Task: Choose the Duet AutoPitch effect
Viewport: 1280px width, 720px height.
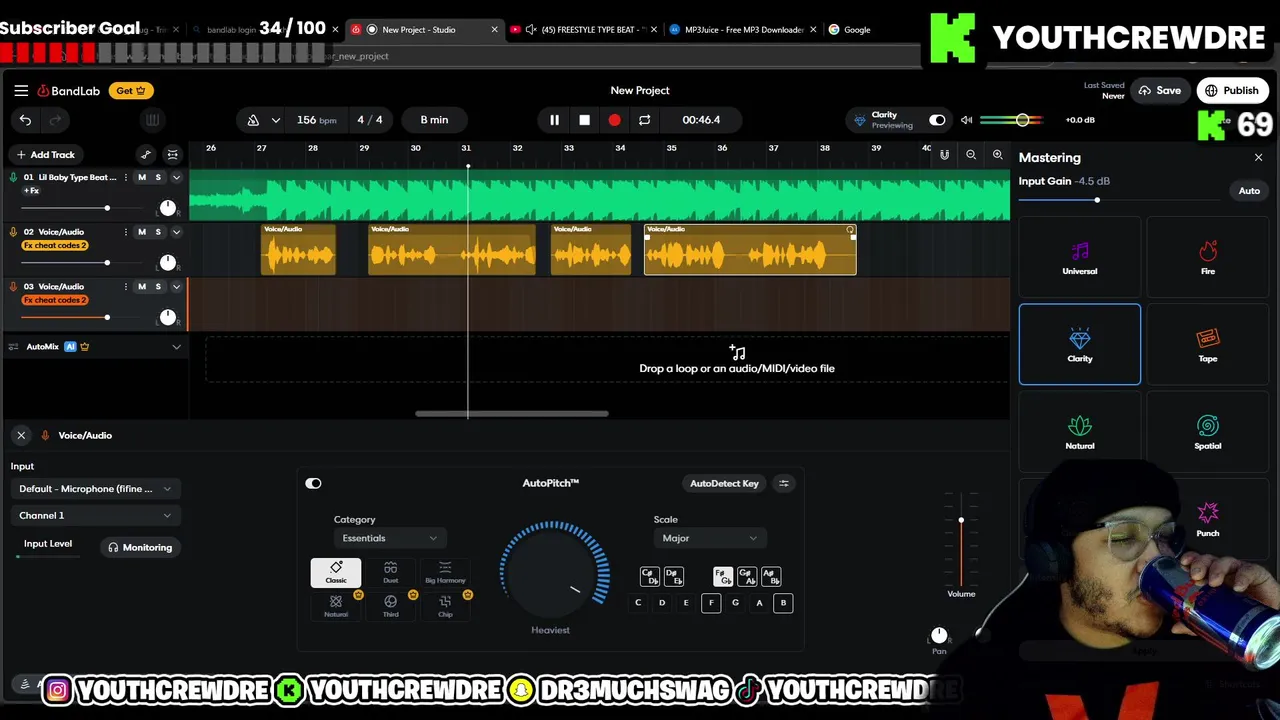Action: click(x=390, y=572)
